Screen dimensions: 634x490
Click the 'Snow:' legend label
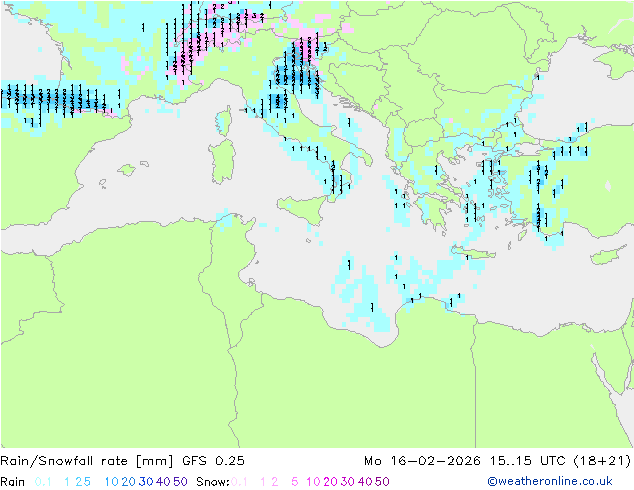(x=213, y=482)
